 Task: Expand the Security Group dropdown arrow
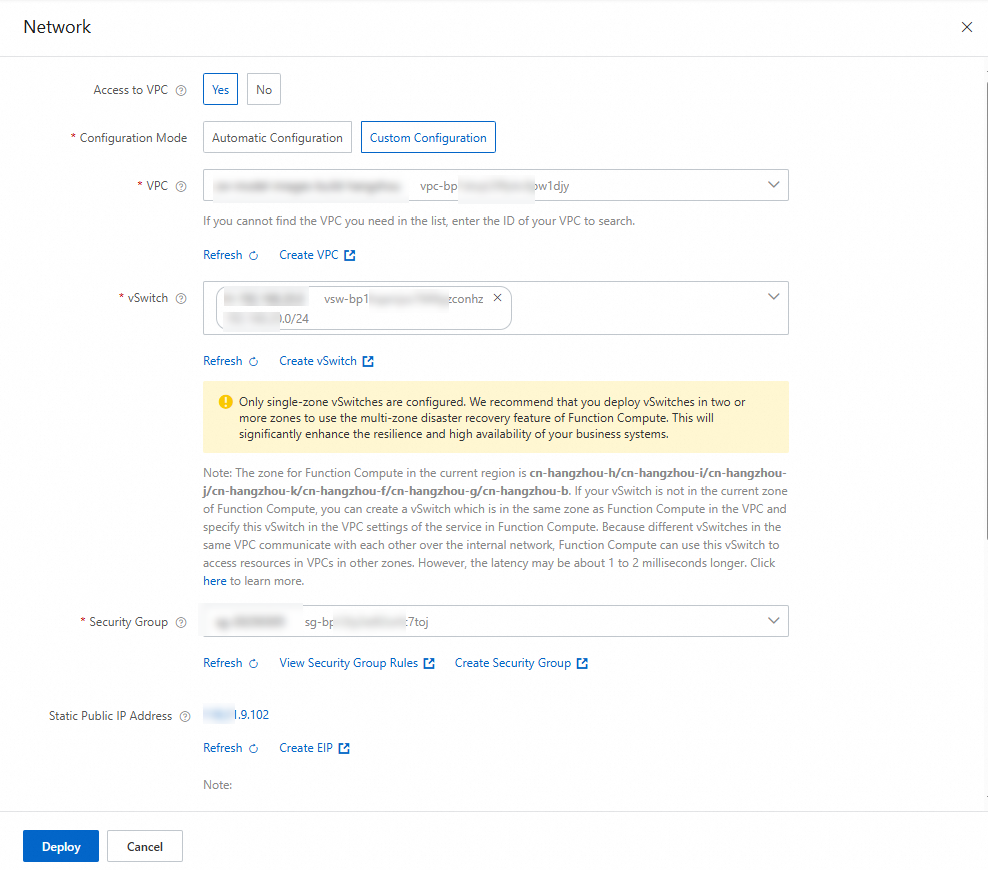(773, 621)
